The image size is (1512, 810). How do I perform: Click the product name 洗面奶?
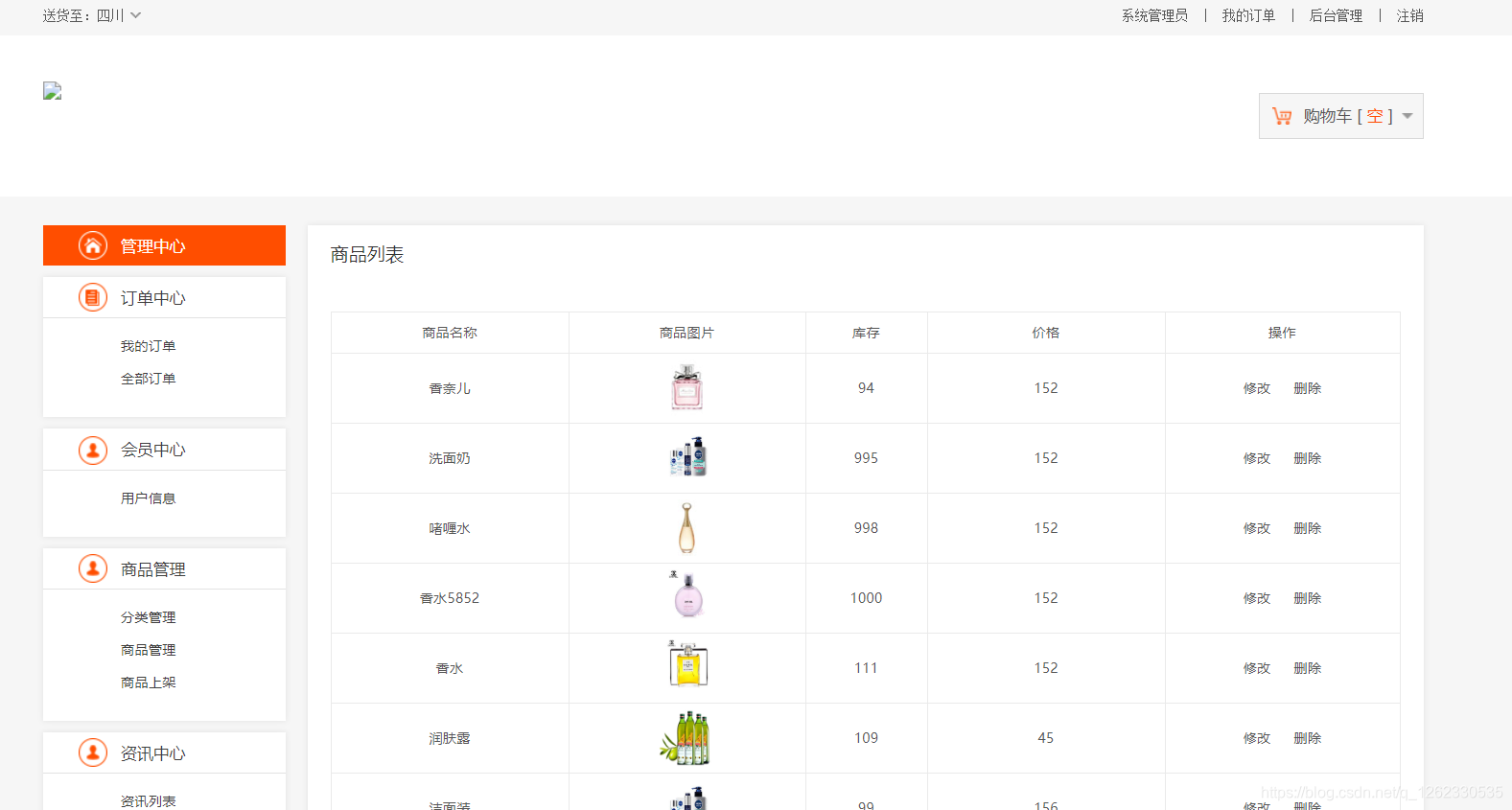point(450,458)
